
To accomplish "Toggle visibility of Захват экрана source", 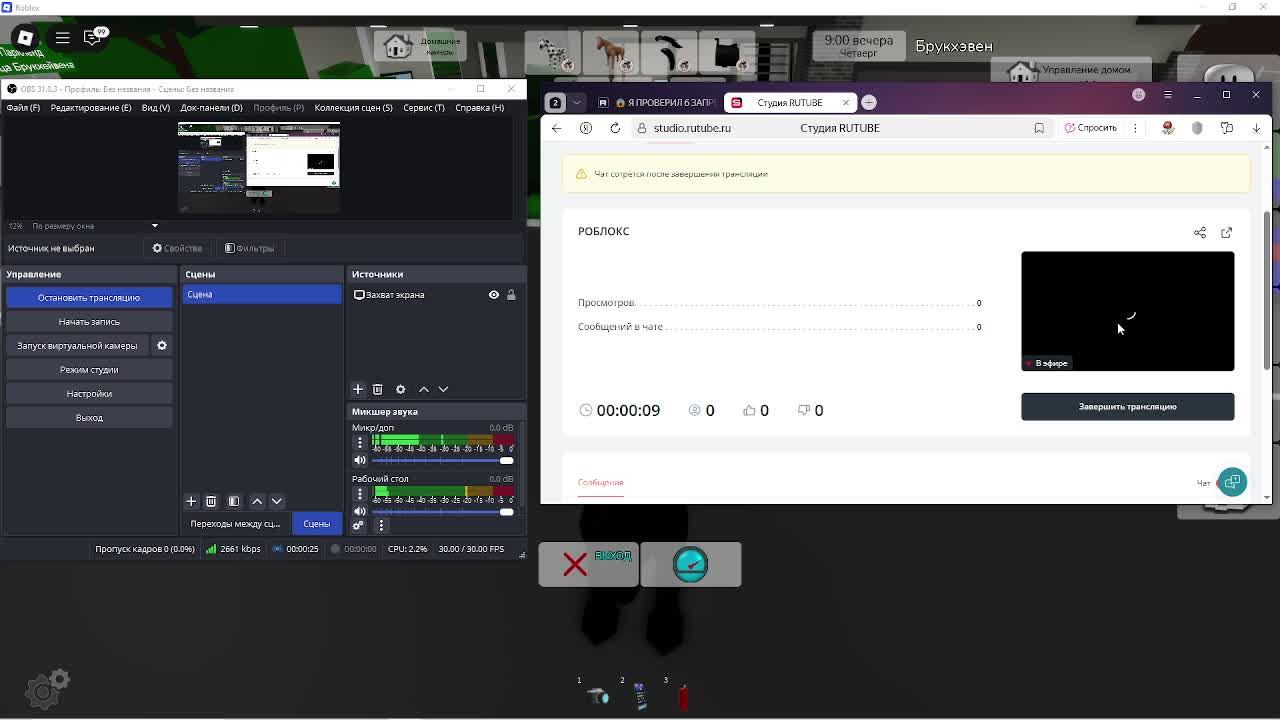I will coord(494,295).
